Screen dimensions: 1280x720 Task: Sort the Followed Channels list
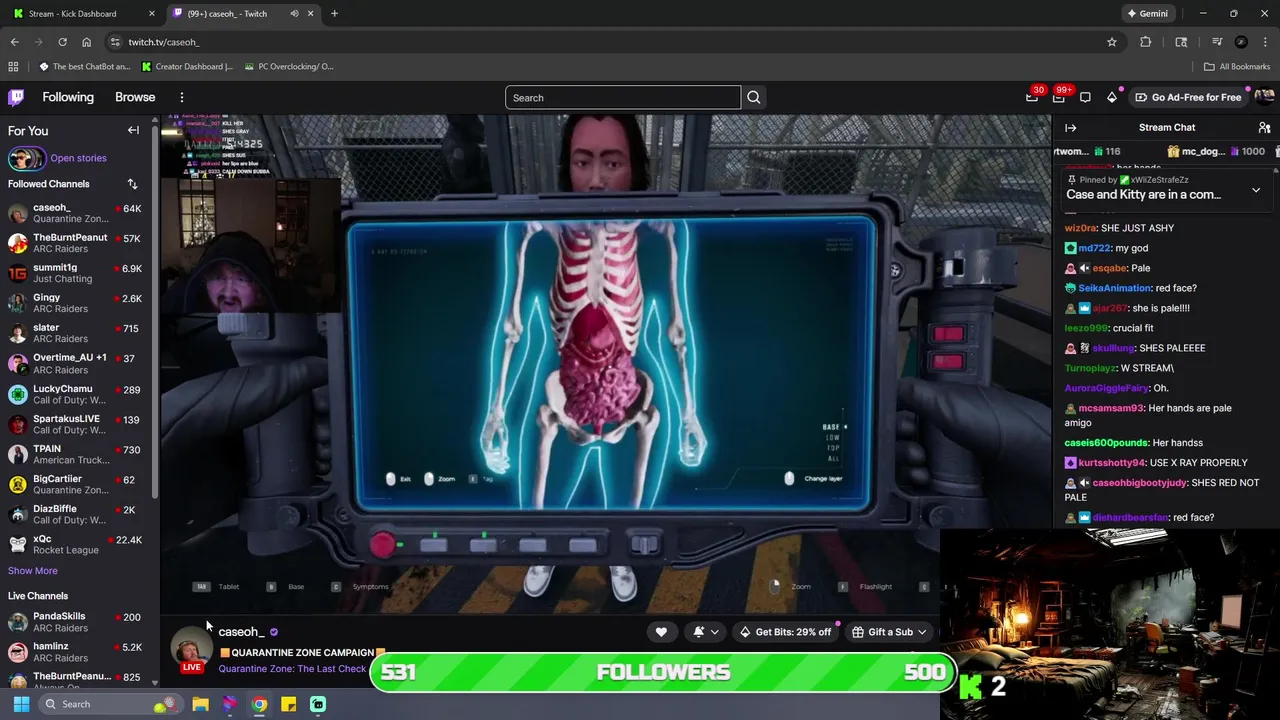tap(132, 184)
